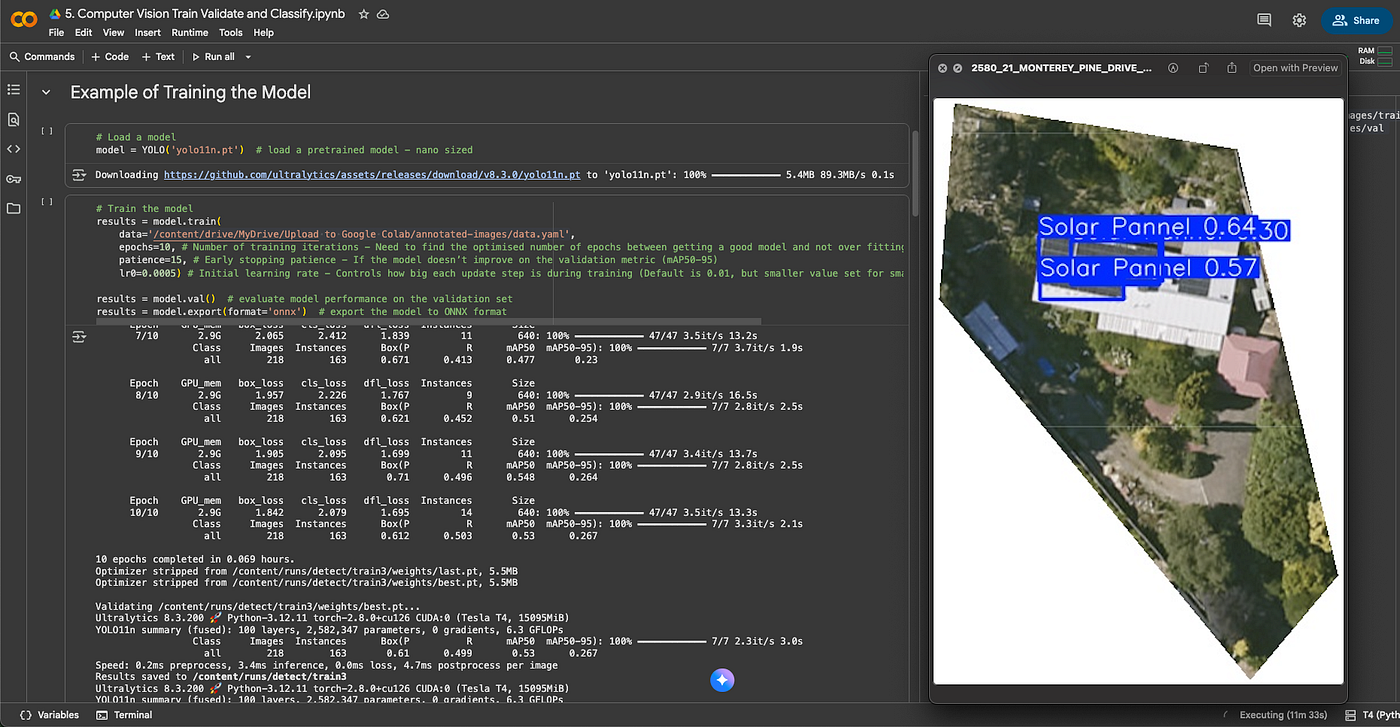
Task: Check the cloud save status icon
Action: [x=383, y=14]
